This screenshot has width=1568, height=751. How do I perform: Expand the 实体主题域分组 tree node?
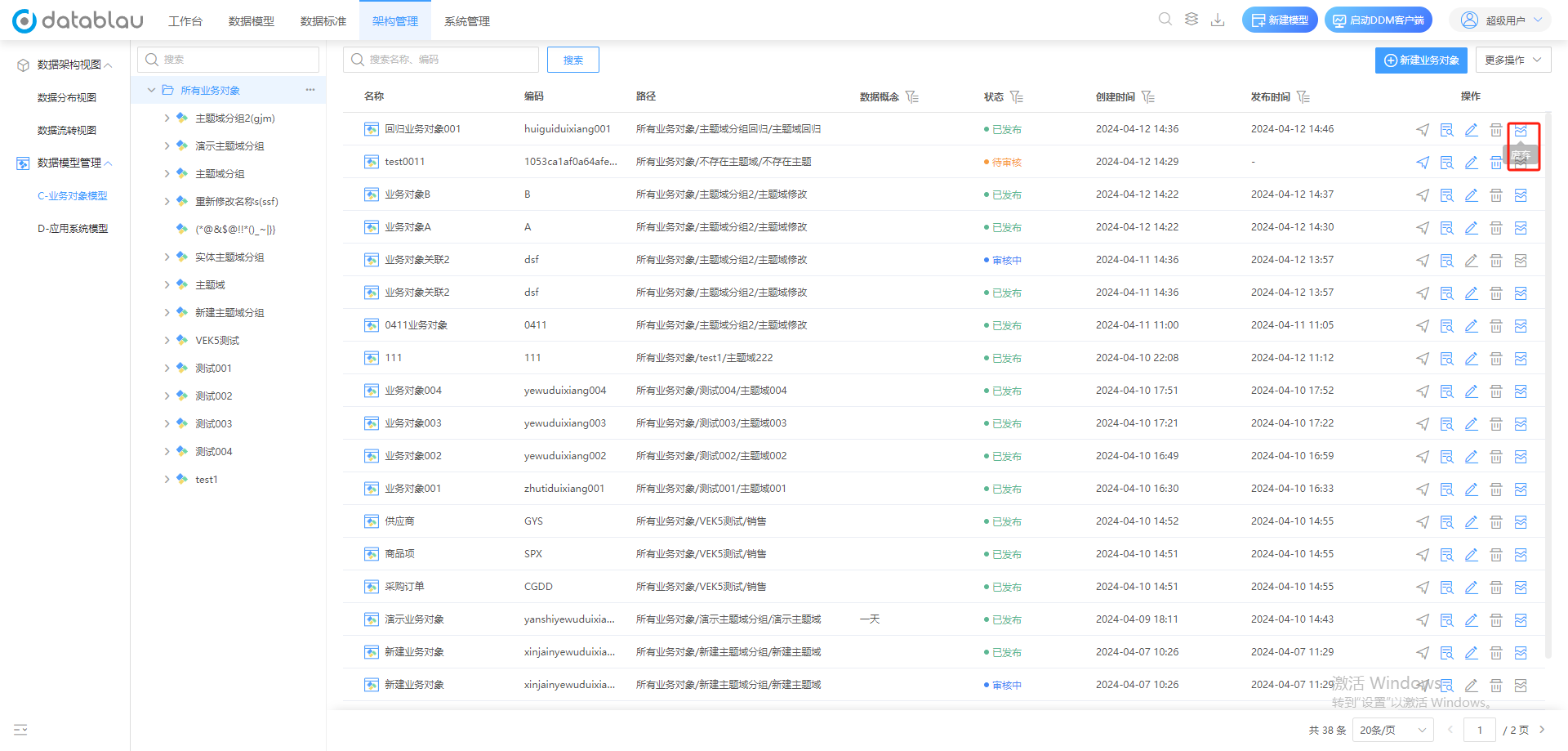pos(167,257)
